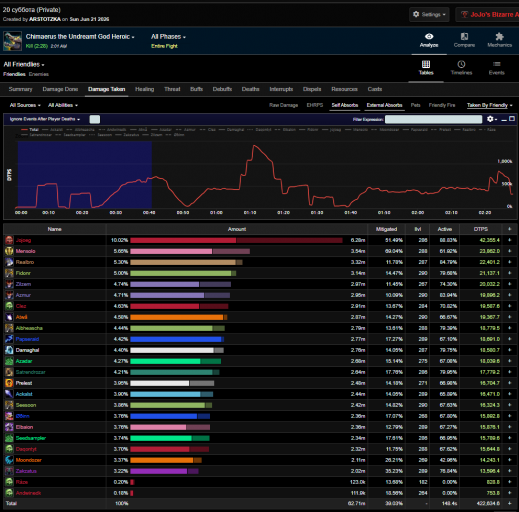Click the class icon beside Zakzatus
This screenshot has width=519, height=512.
(x=9, y=471)
